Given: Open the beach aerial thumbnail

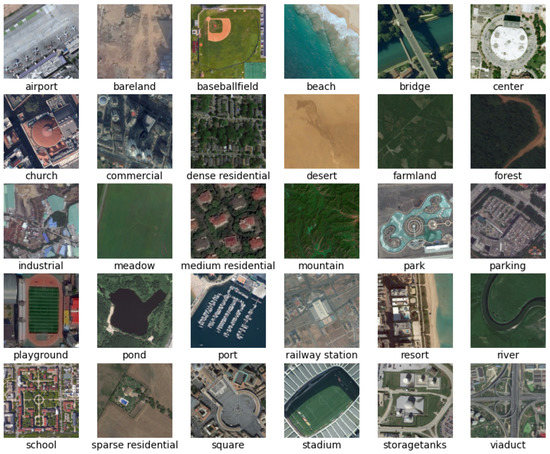Looking at the screenshot, I should (322, 41).
